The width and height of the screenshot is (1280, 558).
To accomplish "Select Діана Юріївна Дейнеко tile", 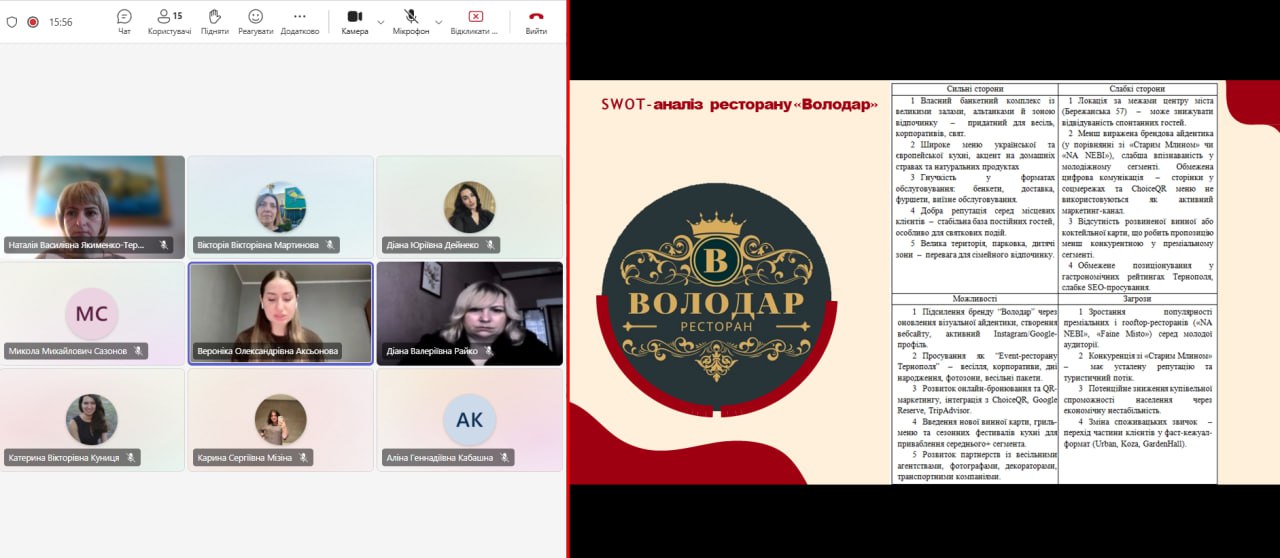I will [x=469, y=207].
